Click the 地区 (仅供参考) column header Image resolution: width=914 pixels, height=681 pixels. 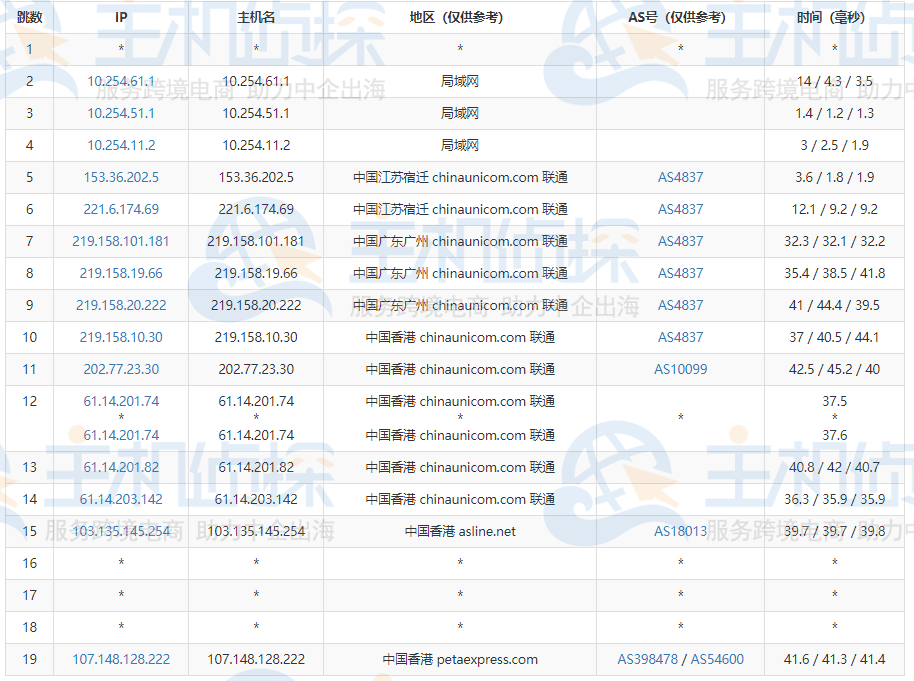(x=458, y=16)
